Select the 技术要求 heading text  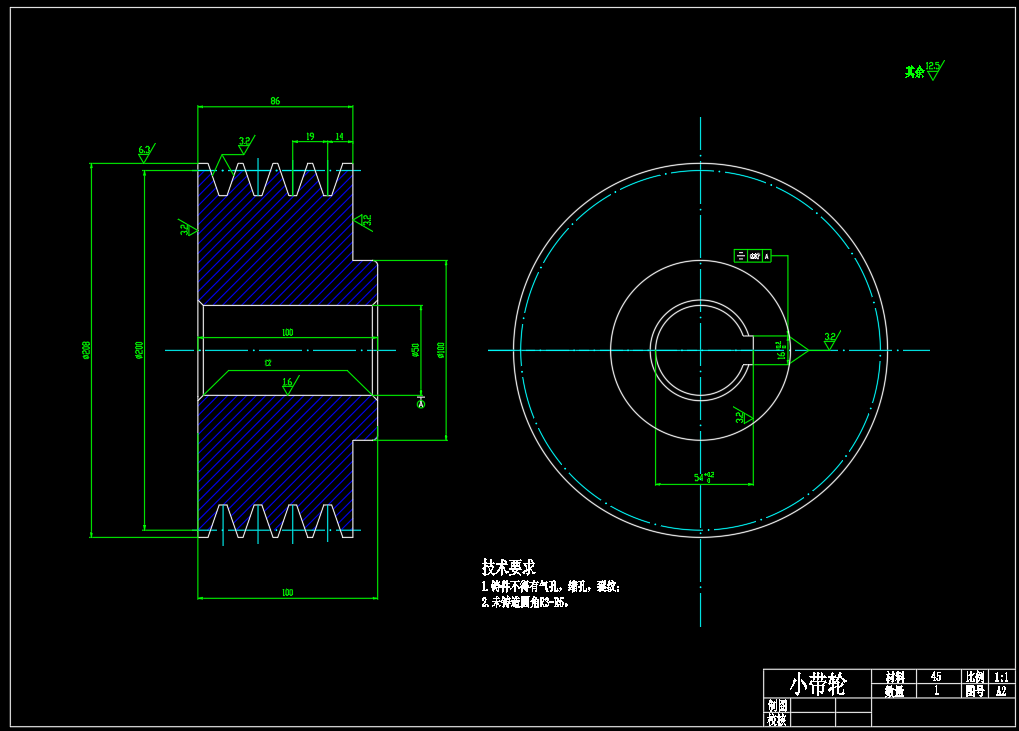[508, 567]
